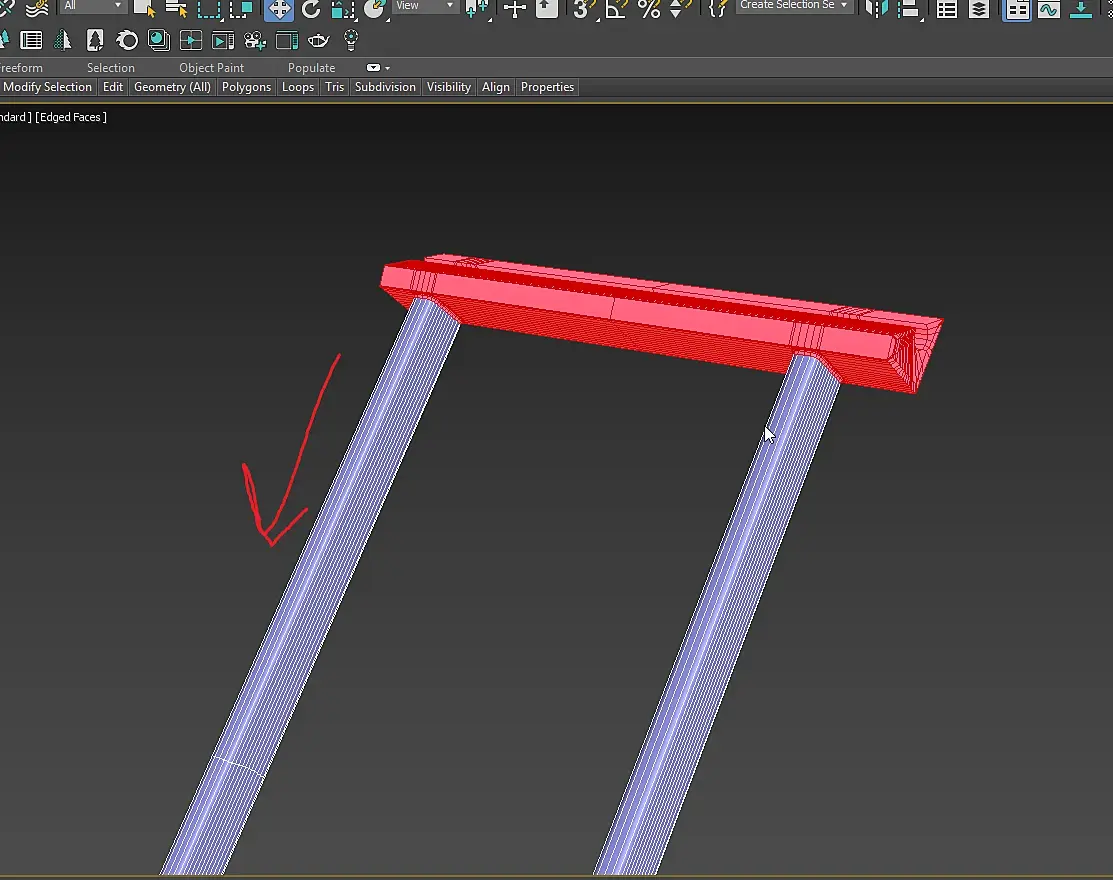Open the Populate ribbon tab
Viewport: 1113px width, 880px height.
(x=312, y=67)
